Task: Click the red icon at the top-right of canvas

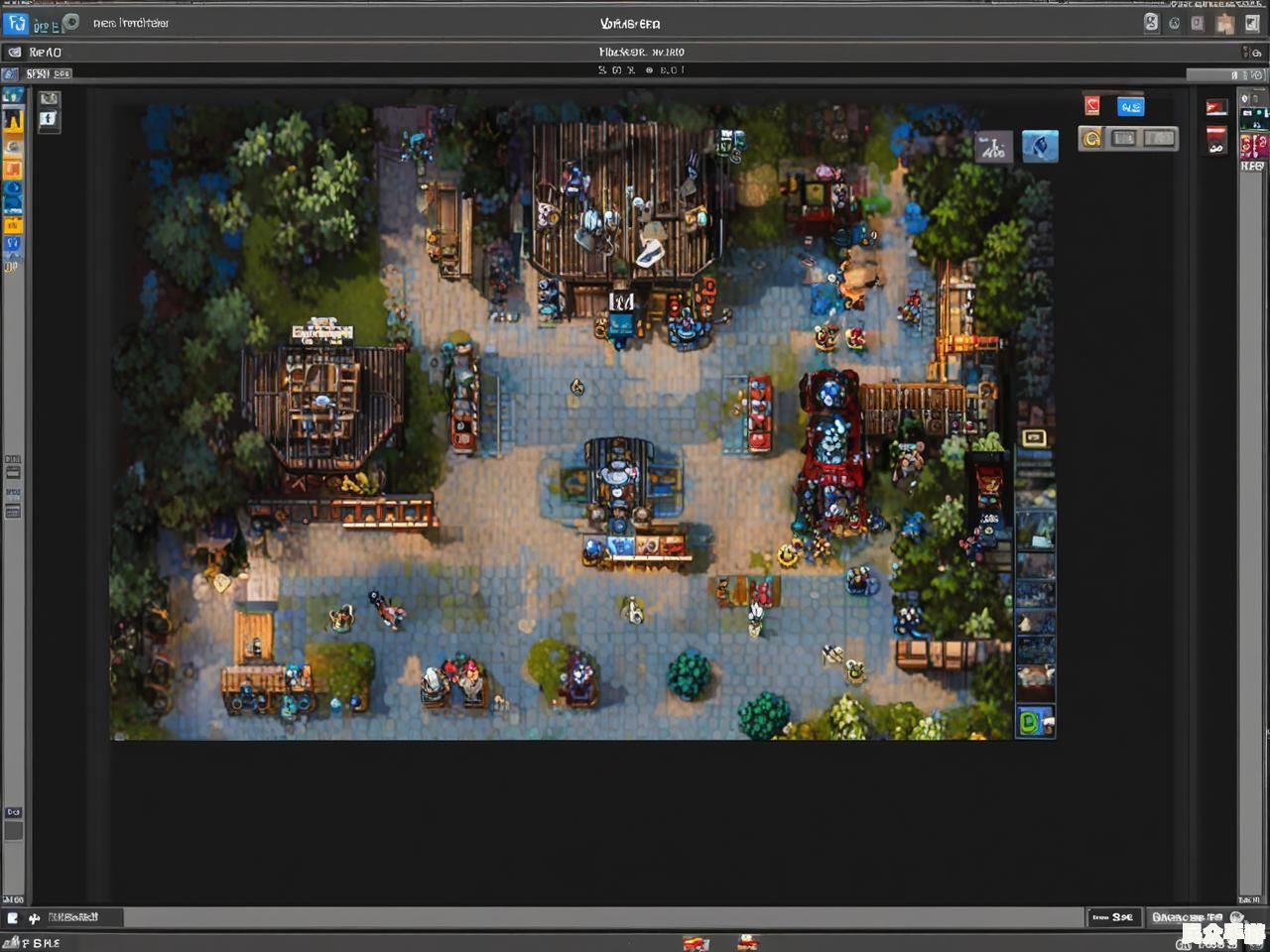Action: click(1092, 106)
